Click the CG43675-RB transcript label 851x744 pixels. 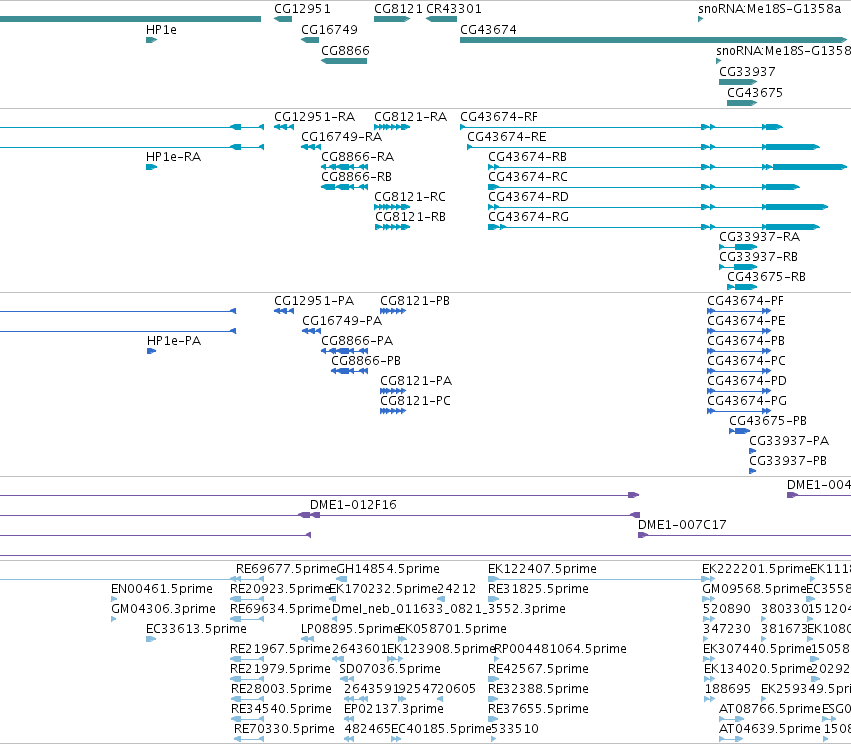766,277
